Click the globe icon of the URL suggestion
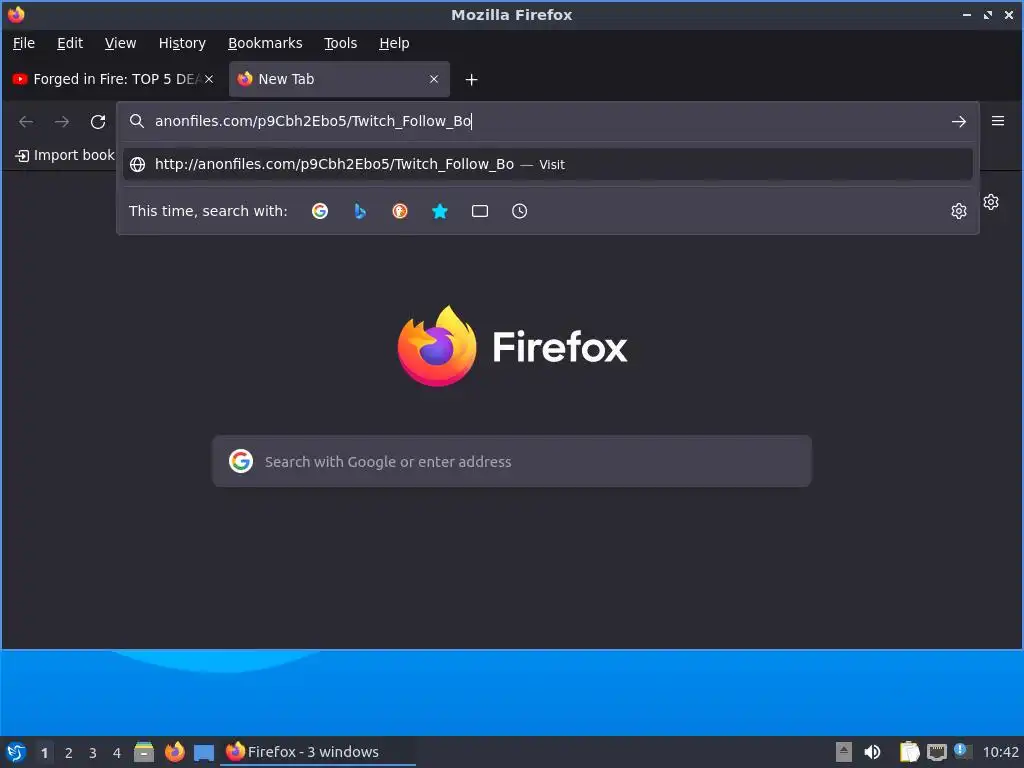1024x768 pixels. (x=137, y=165)
